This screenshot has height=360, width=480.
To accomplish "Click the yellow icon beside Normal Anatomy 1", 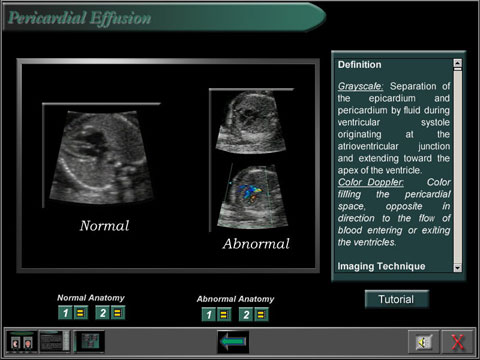I will coord(80,313).
